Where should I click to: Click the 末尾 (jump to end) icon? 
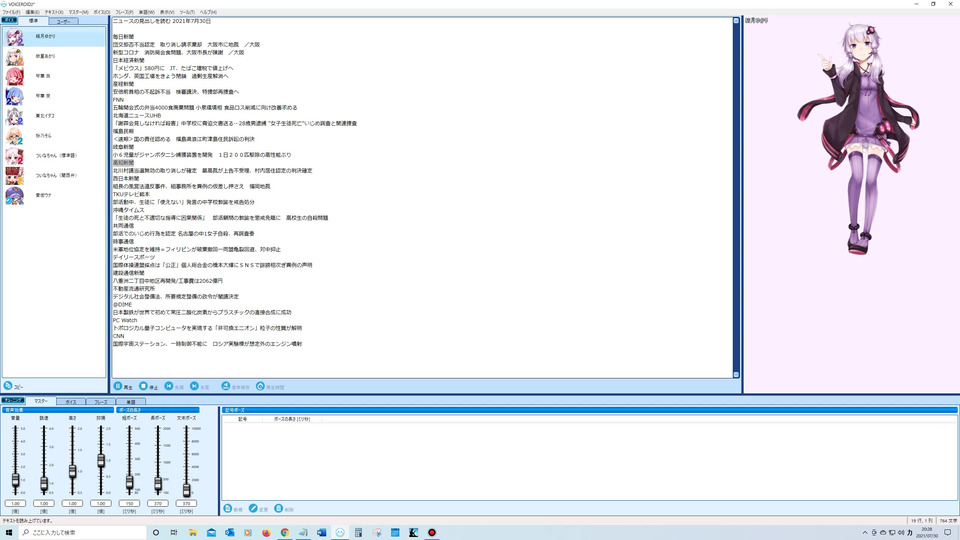[x=194, y=386]
